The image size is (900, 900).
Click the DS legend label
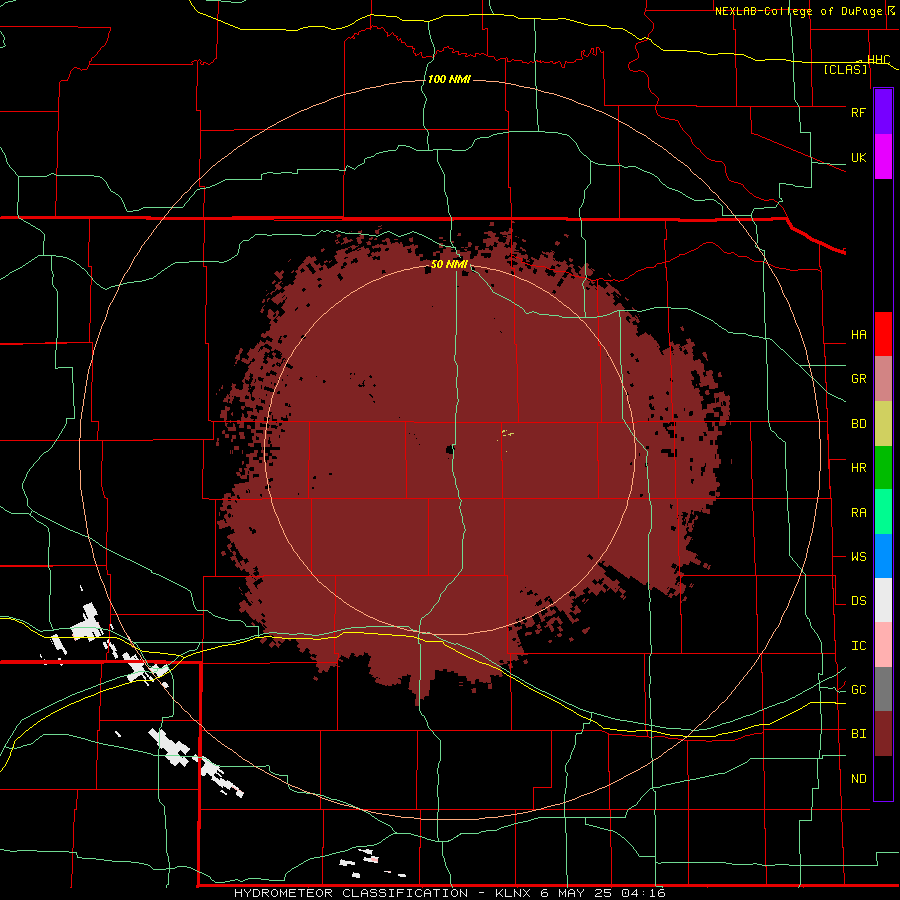(x=858, y=600)
